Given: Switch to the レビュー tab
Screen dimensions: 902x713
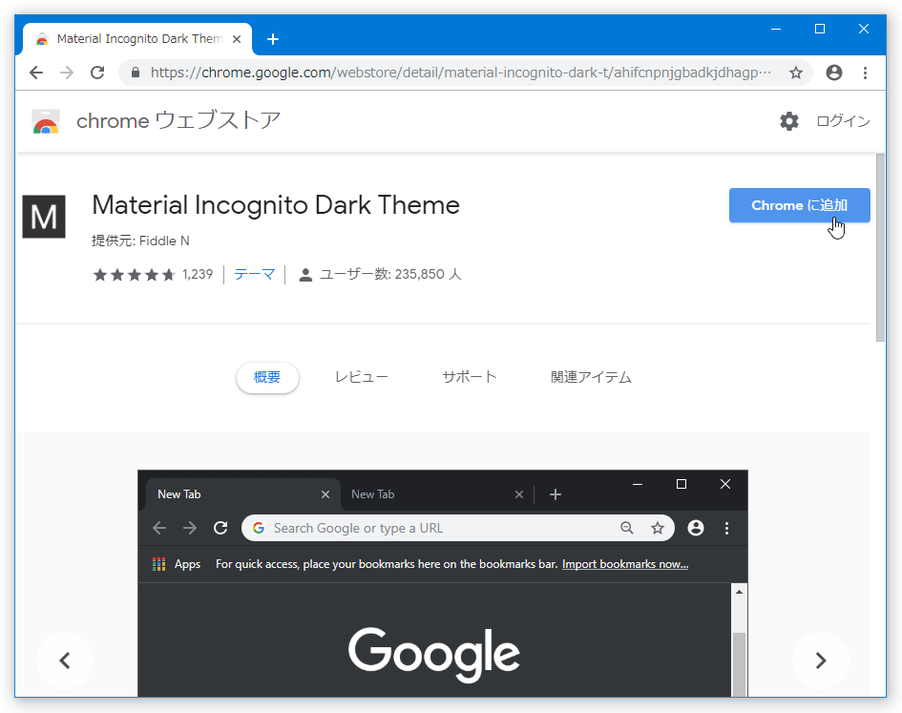Looking at the screenshot, I should [x=361, y=378].
